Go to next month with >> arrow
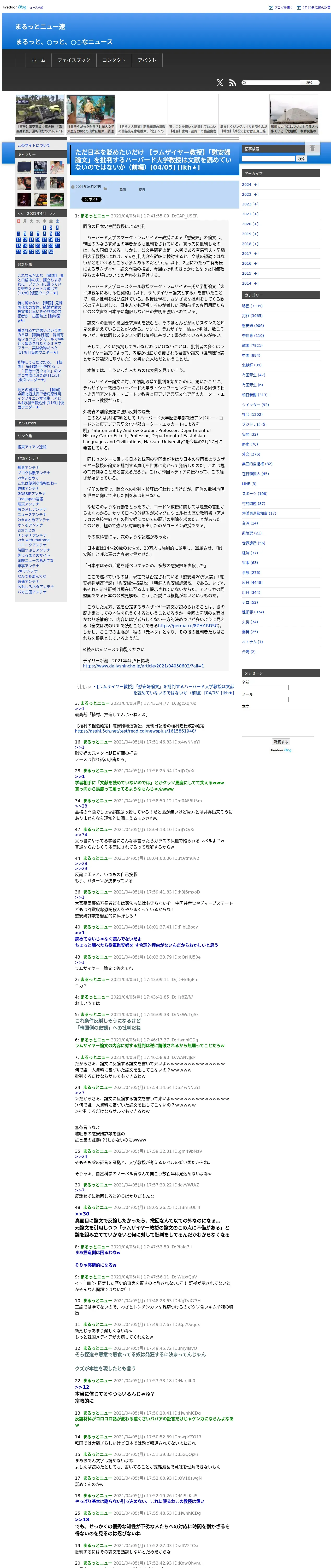The width and height of the screenshot is (331, 1568). [x=52, y=214]
